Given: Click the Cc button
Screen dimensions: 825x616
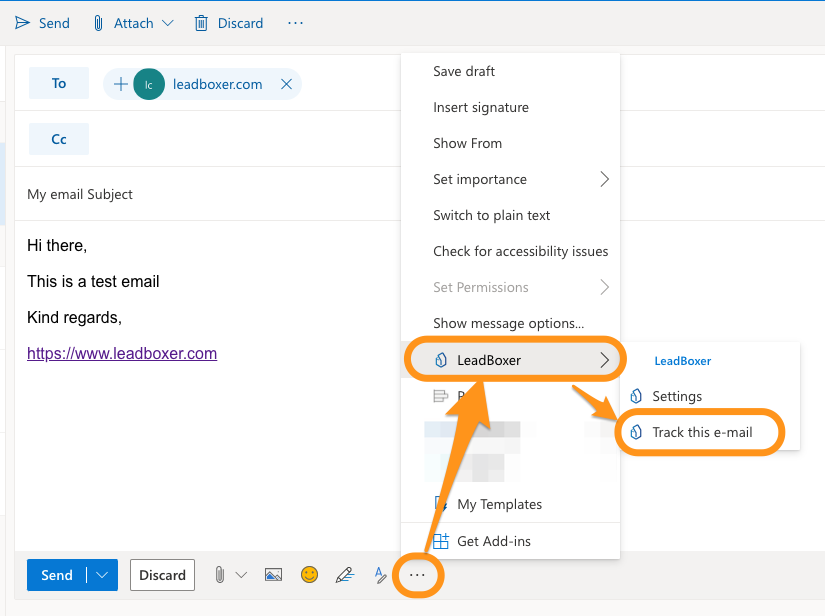Looking at the screenshot, I should [x=59, y=139].
